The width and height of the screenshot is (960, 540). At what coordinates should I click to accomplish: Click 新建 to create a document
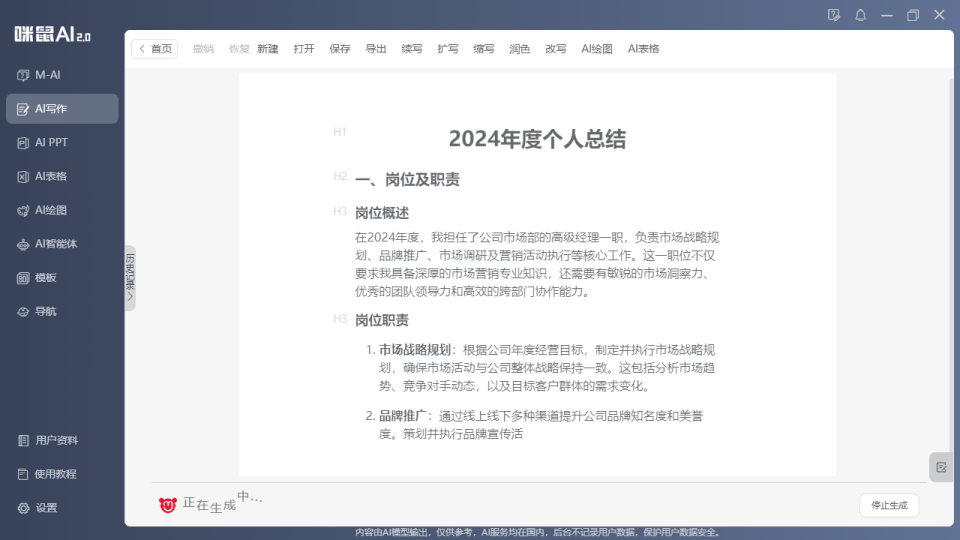268,49
